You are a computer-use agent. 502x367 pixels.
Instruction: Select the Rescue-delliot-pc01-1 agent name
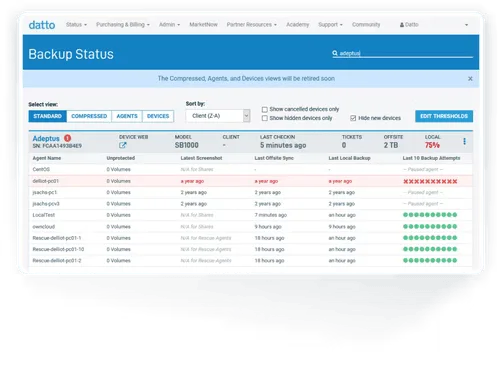(57, 238)
